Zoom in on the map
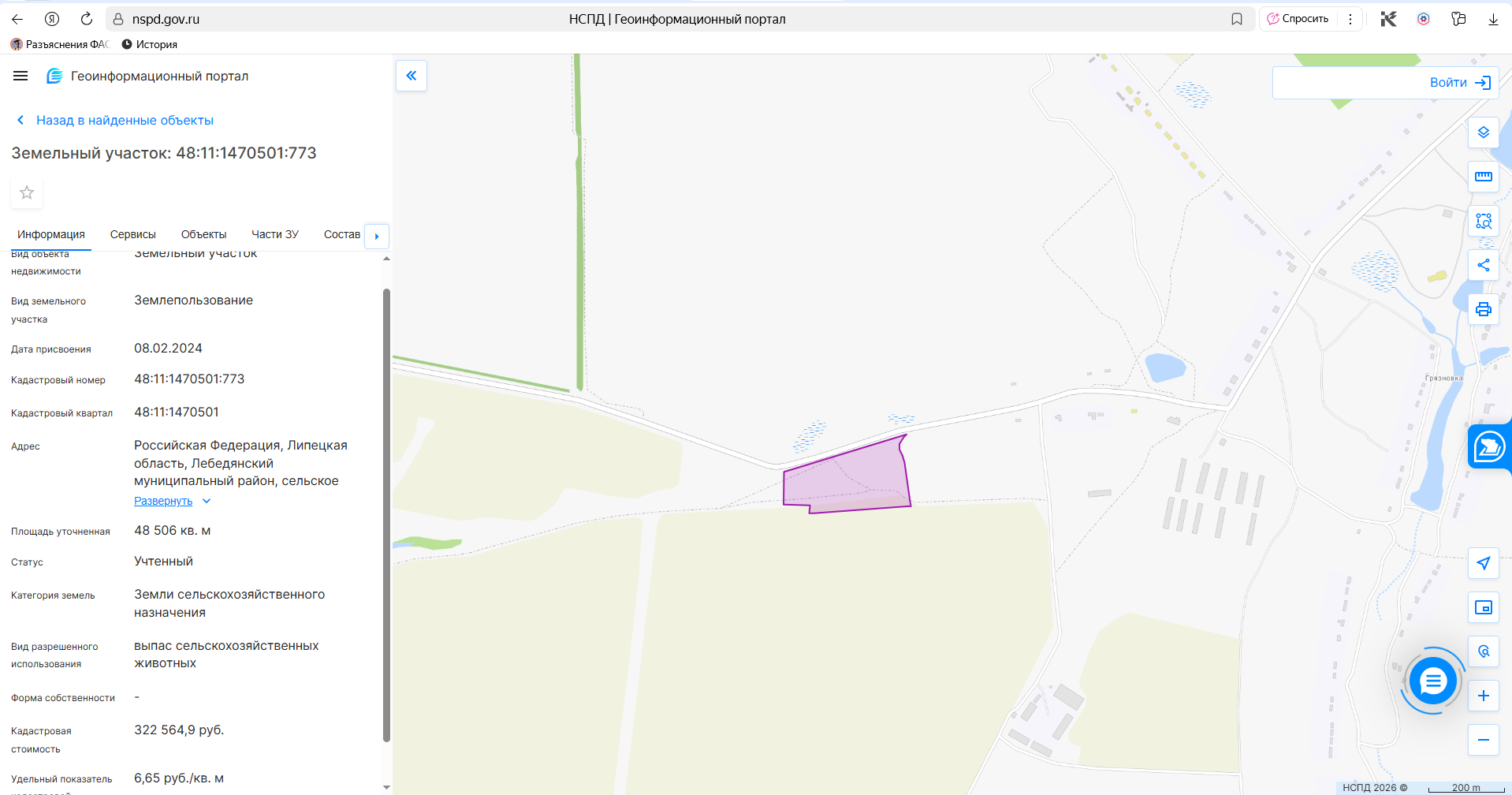 point(1483,696)
